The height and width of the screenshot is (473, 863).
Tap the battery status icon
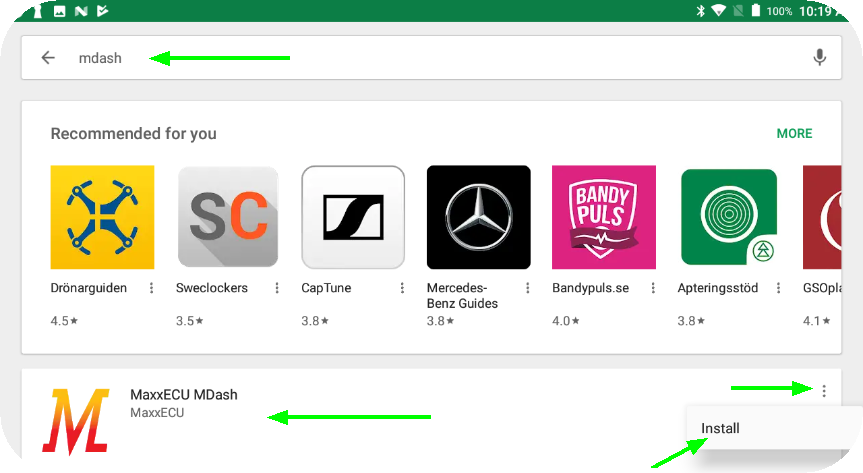[x=756, y=10]
